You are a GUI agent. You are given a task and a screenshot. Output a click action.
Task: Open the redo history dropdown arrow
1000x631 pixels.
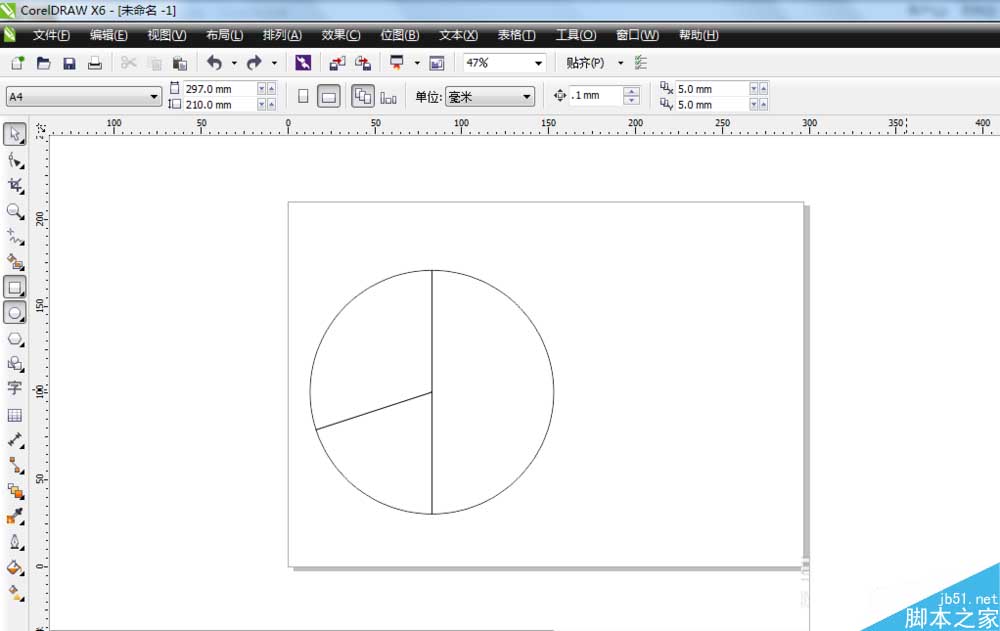click(x=274, y=63)
